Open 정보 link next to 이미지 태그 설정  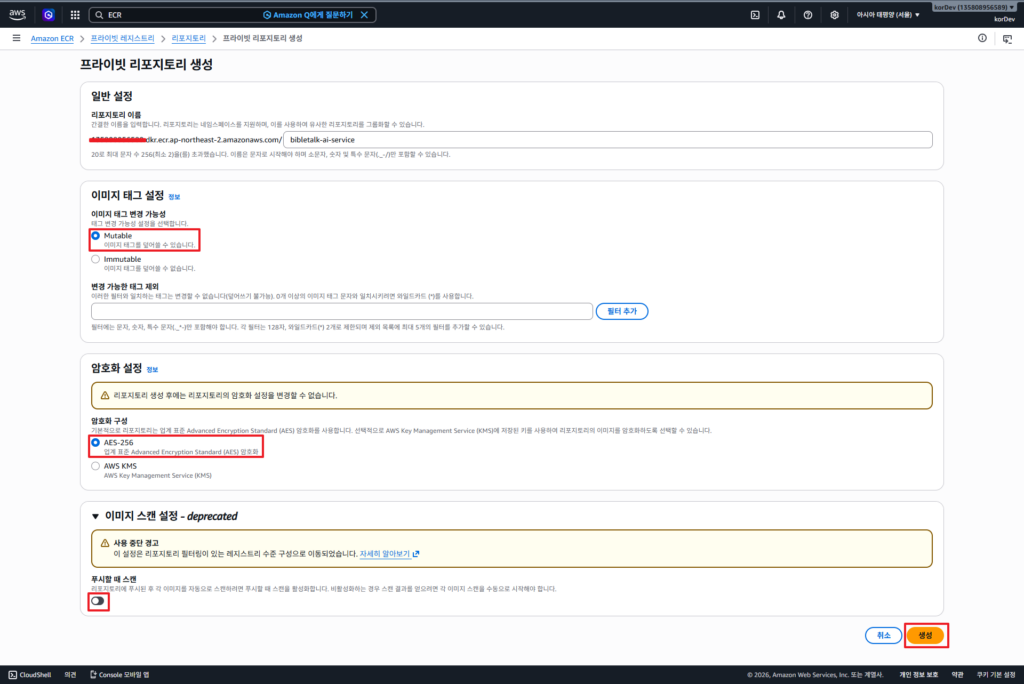click(x=174, y=197)
